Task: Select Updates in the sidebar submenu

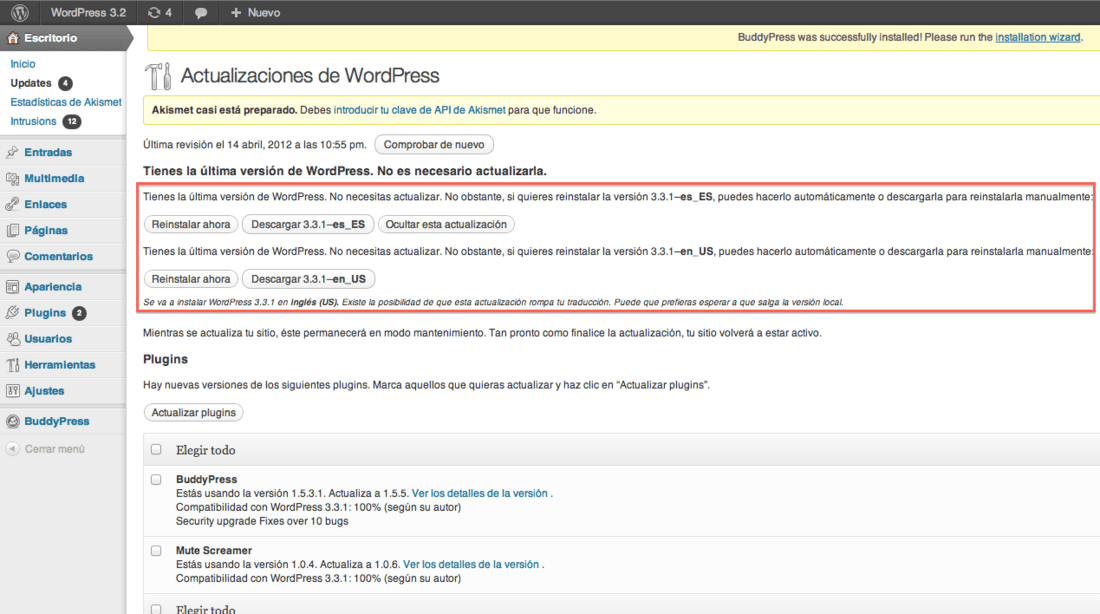Action: (31, 83)
